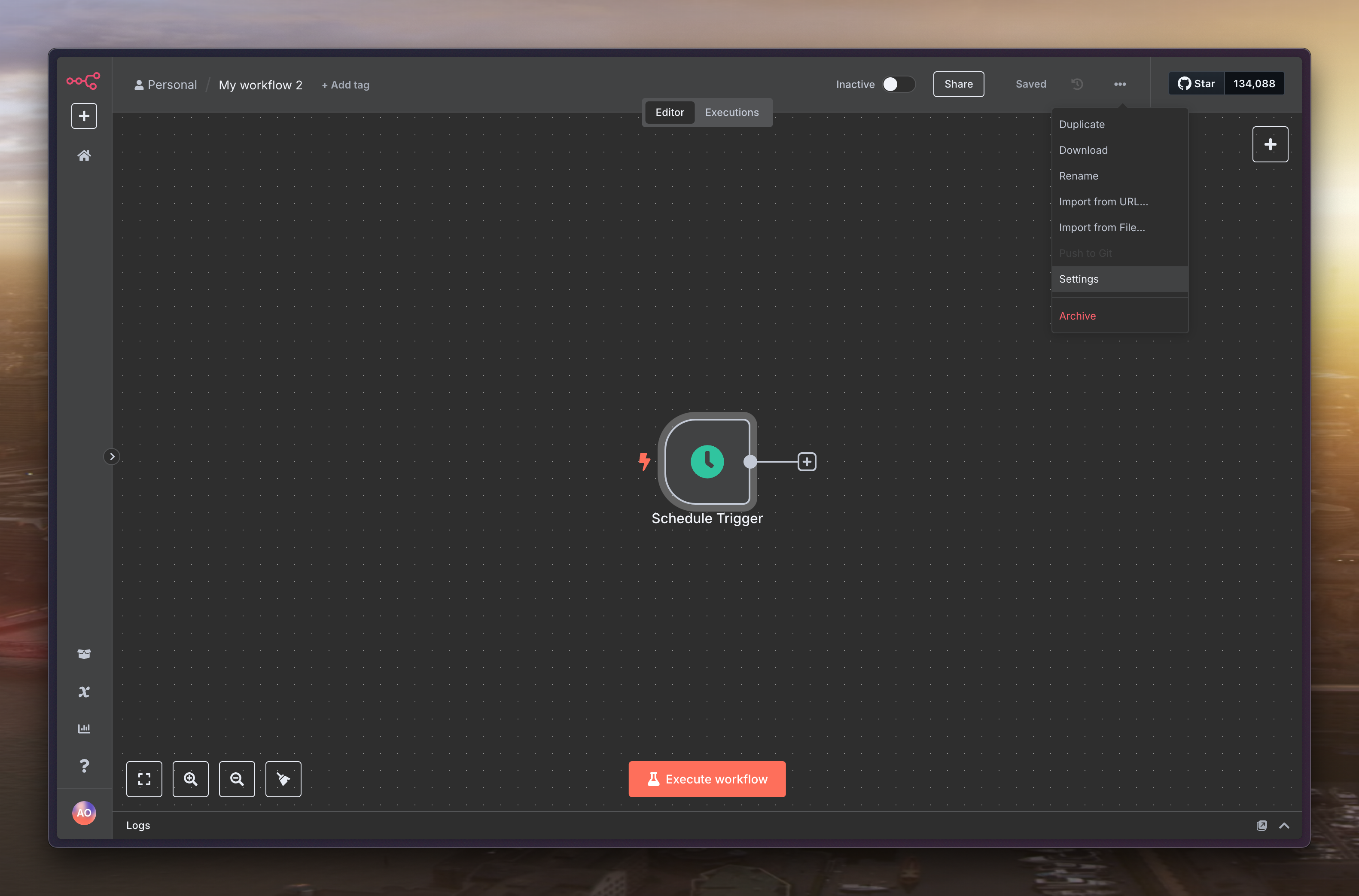The width and height of the screenshot is (1359, 896).
Task: Click the fit-to-view canvas button
Action: click(x=144, y=779)
